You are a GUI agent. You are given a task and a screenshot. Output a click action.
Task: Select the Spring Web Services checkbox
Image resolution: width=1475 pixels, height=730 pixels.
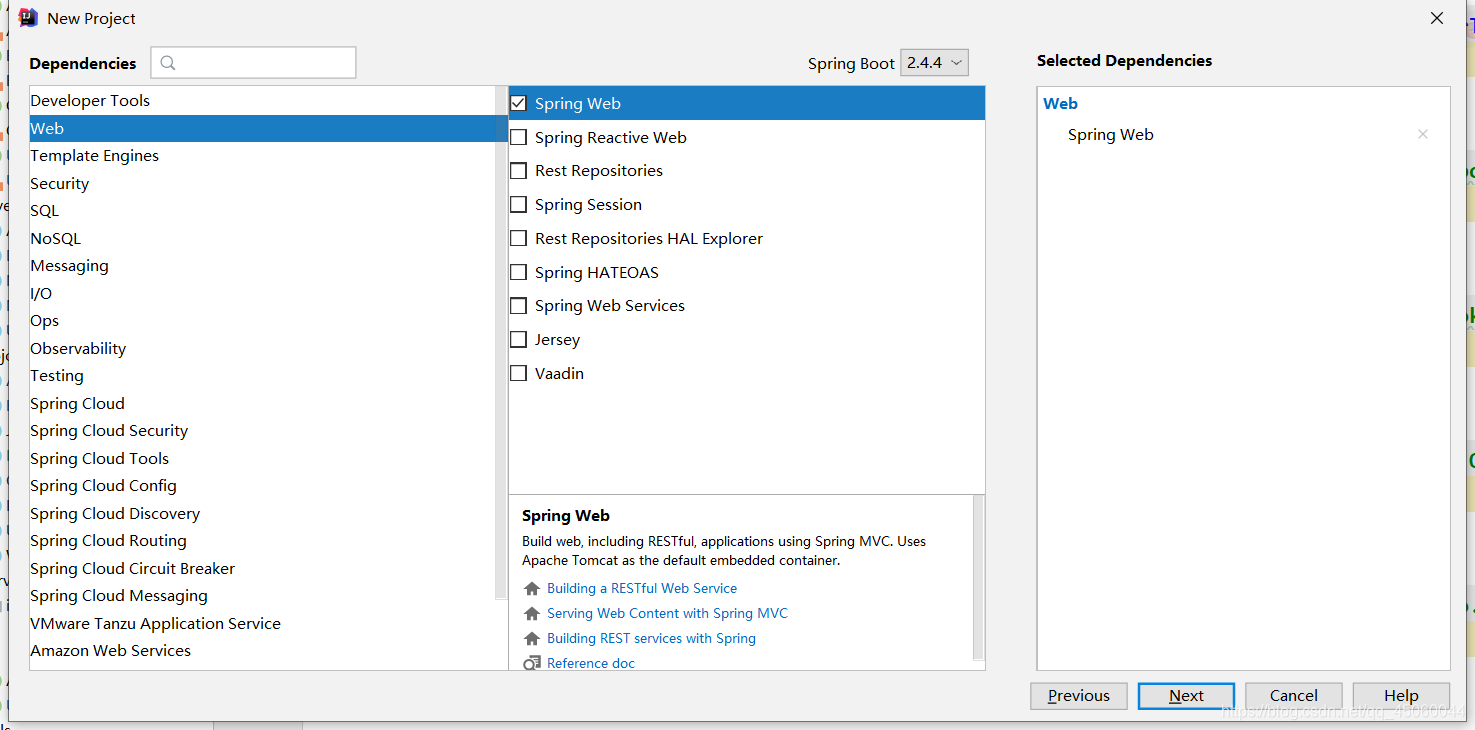point(518,306)
